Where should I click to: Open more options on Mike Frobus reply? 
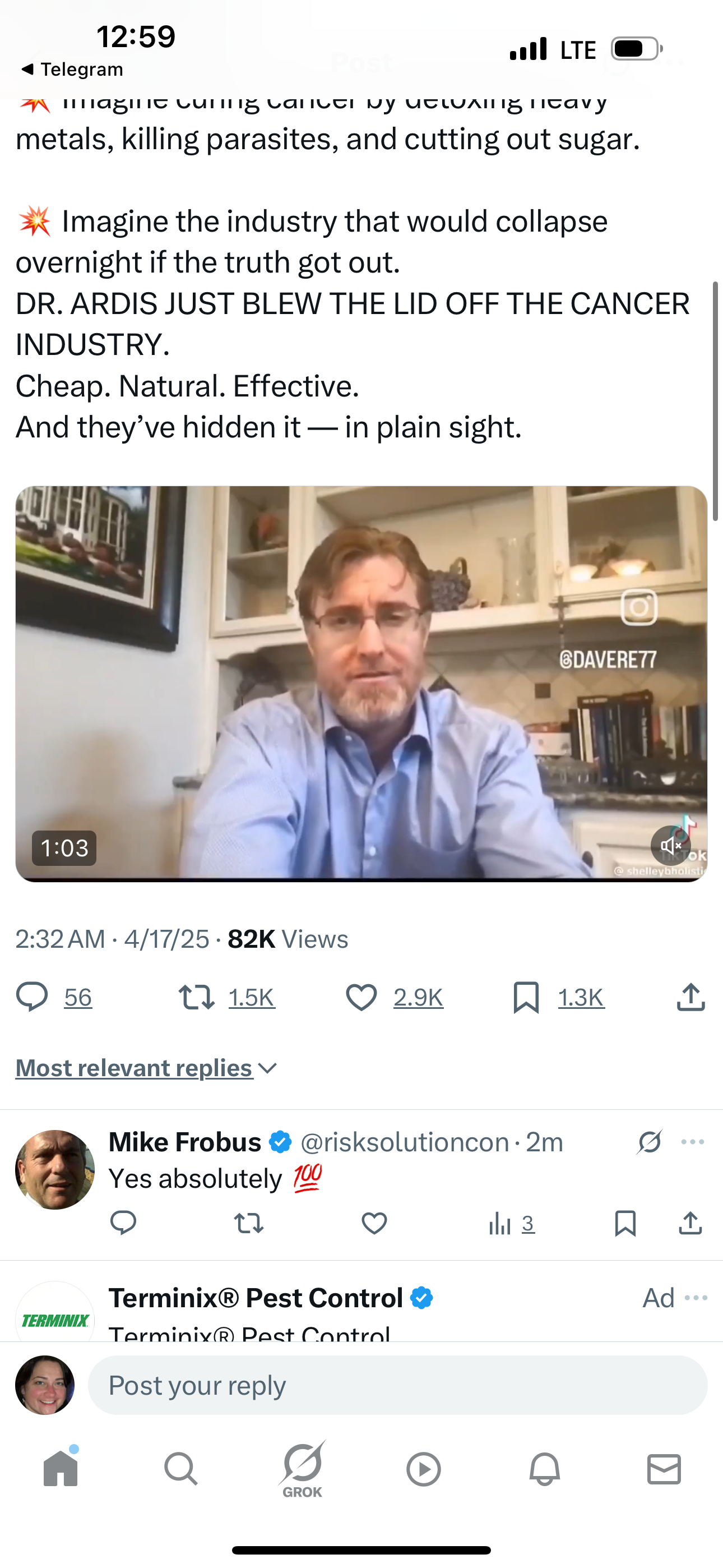[693, 1142]
